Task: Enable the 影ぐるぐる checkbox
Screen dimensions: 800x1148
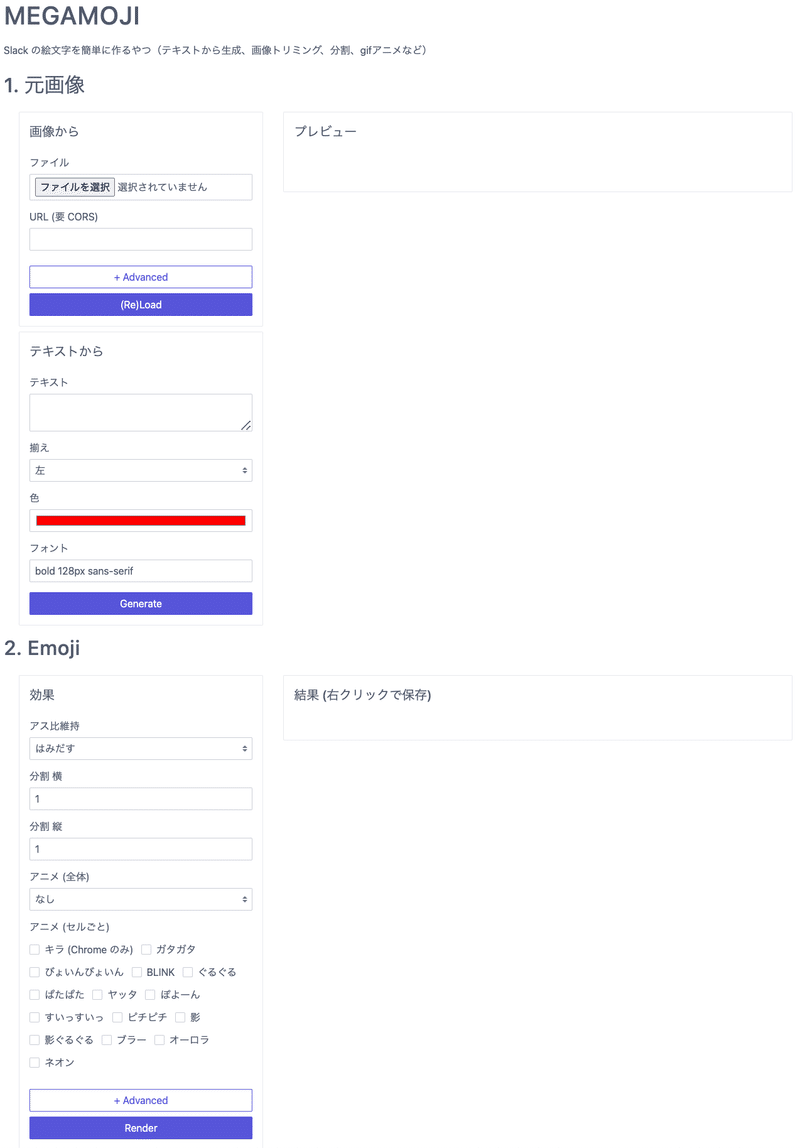Action: pyautogui.click(x=34, y=1040)
